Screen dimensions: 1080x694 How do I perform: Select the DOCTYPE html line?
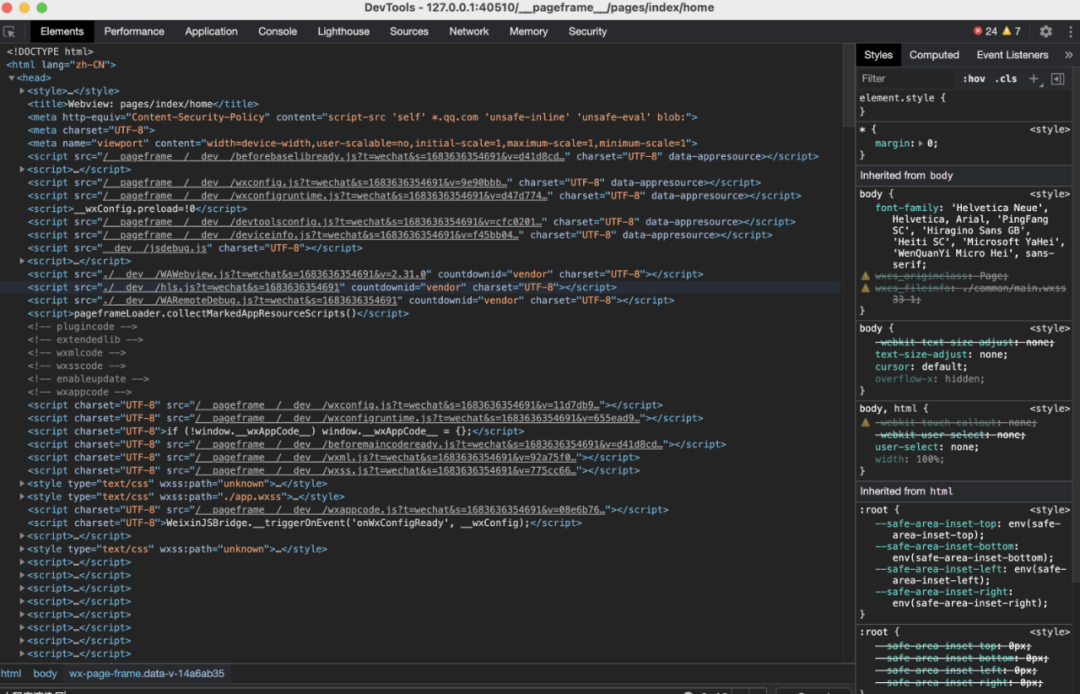(x=50, y=52)
